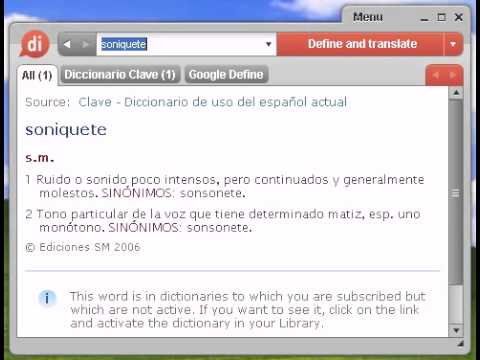The height and width of the screenshot is (360, 480).
Task: Open the Menu in the title bar
Action: [x=368, y=17]
